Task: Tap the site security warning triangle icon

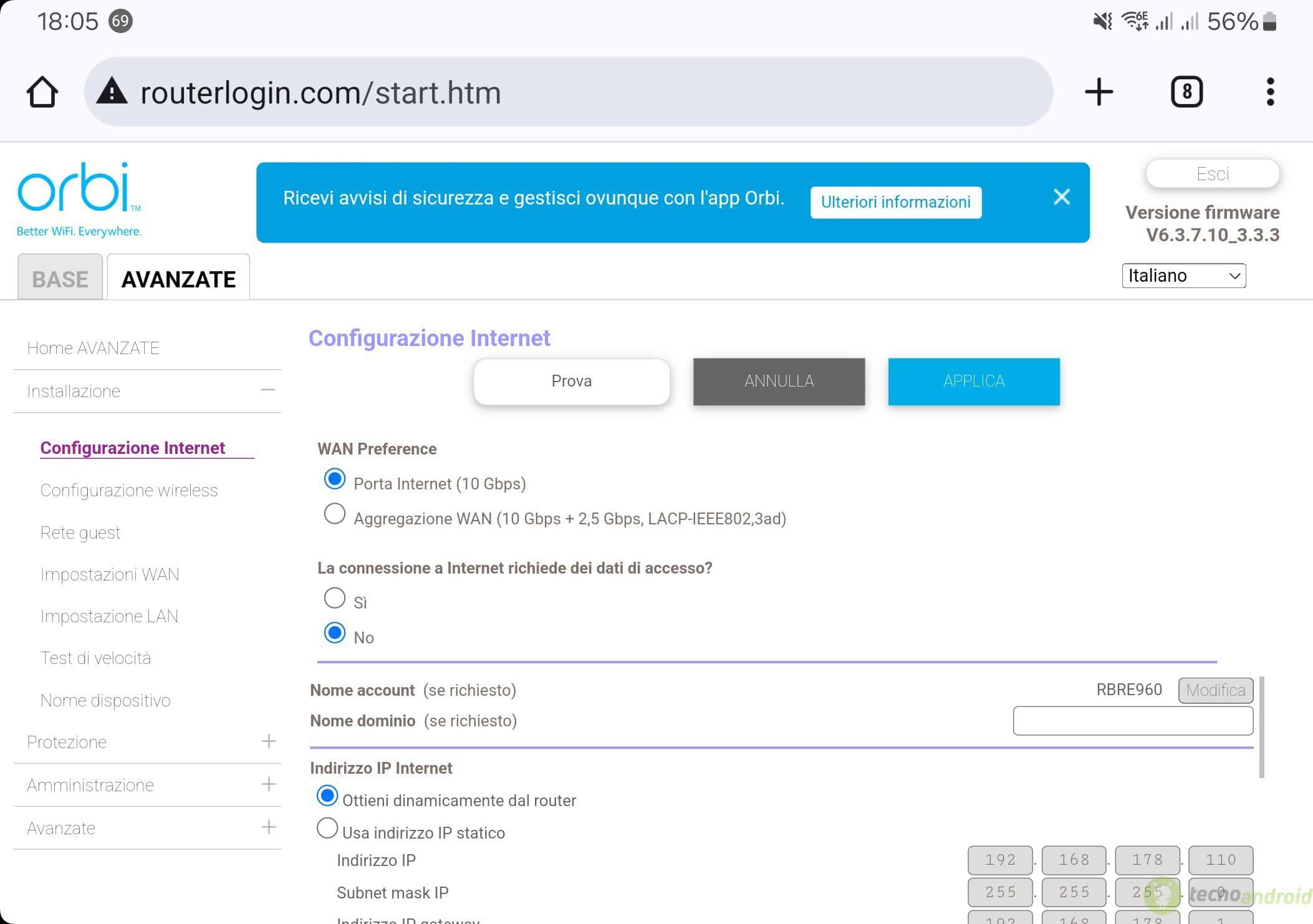Action: 112,91
